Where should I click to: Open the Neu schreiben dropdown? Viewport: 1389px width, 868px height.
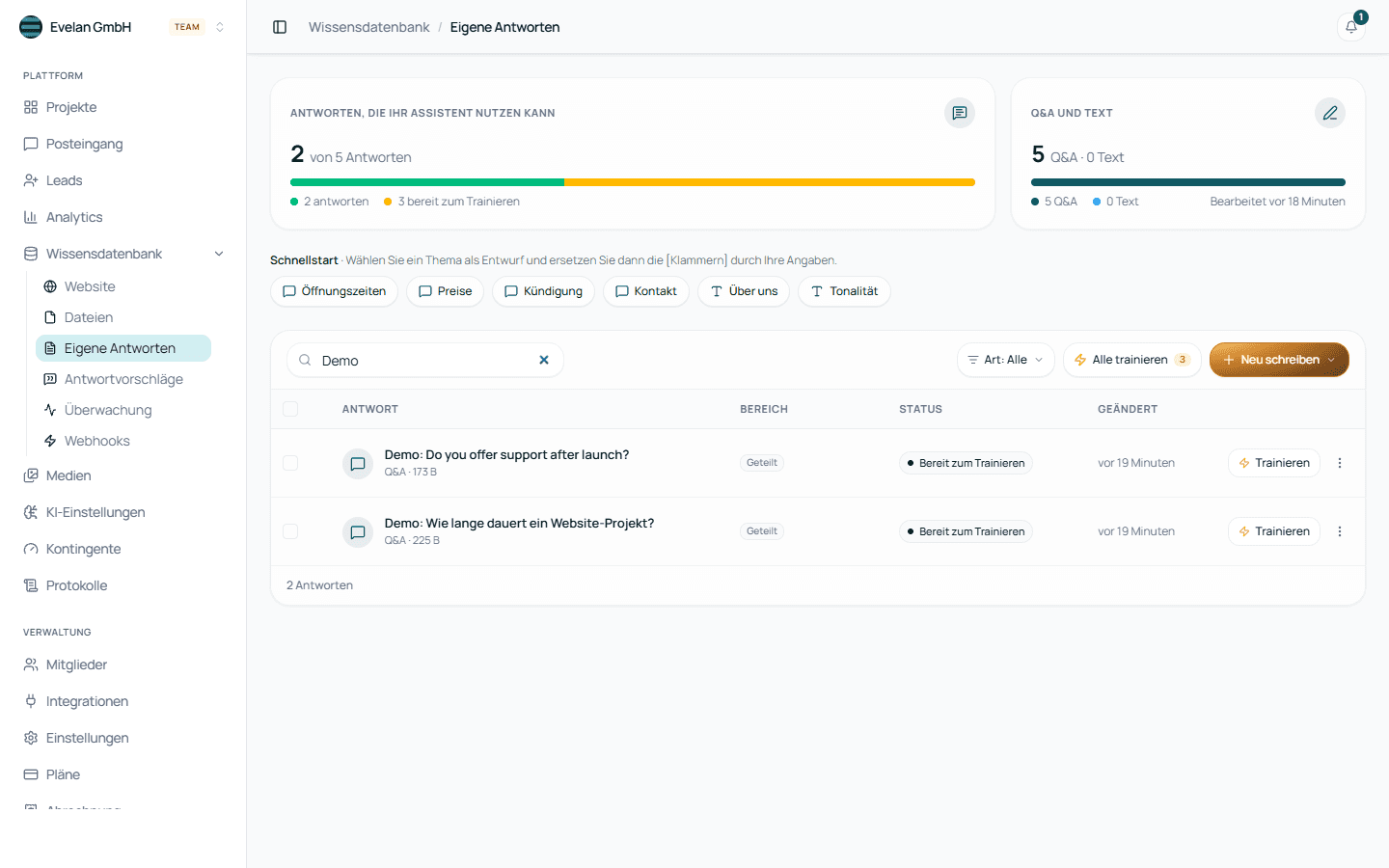[1279, 360]
